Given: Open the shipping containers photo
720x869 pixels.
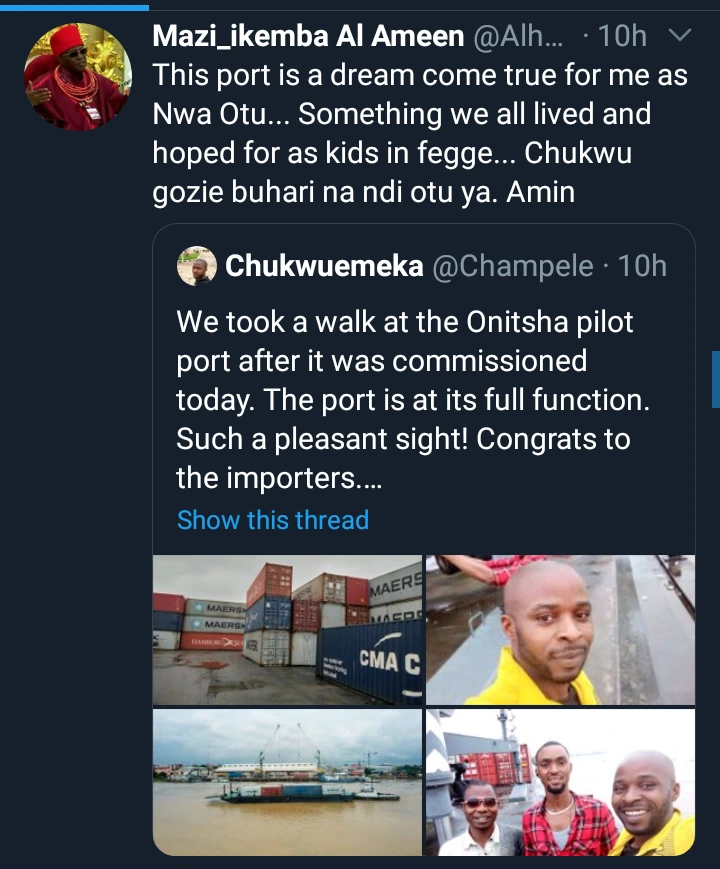Looking at the screenshot, I should click(x=287, y=630).
